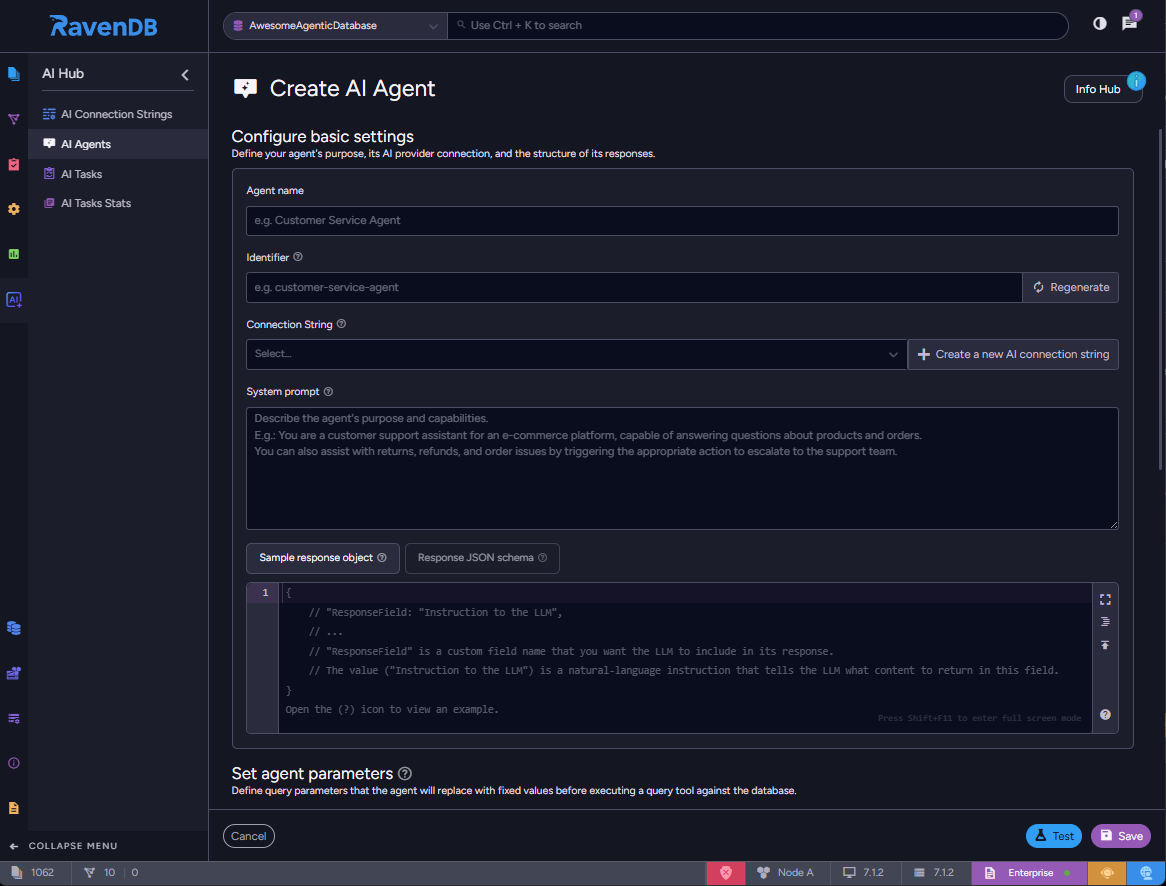Open the running queries icon in the left rail
This screenshot has height=886, width=1166.
point(13,719)
